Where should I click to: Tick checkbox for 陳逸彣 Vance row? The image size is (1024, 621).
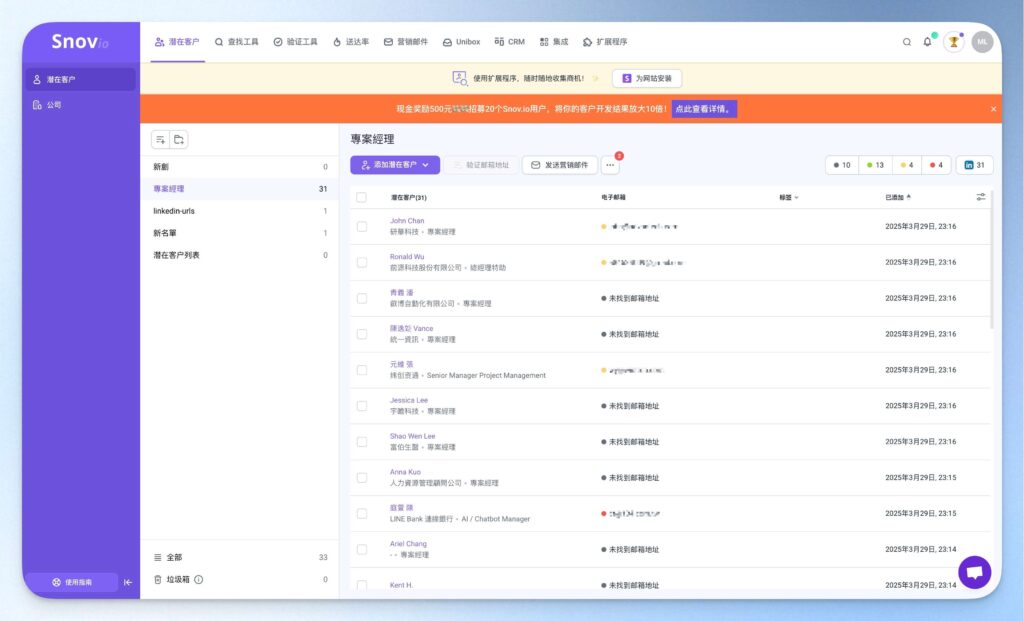point(362,334)
